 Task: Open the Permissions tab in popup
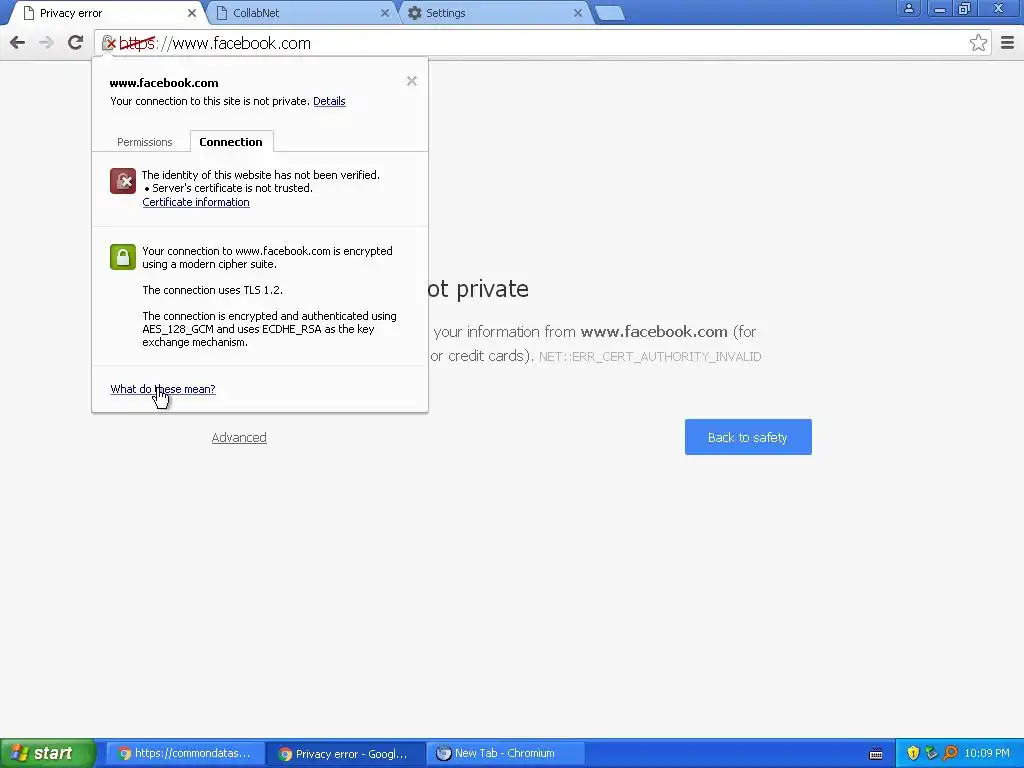tap(144, 142)
